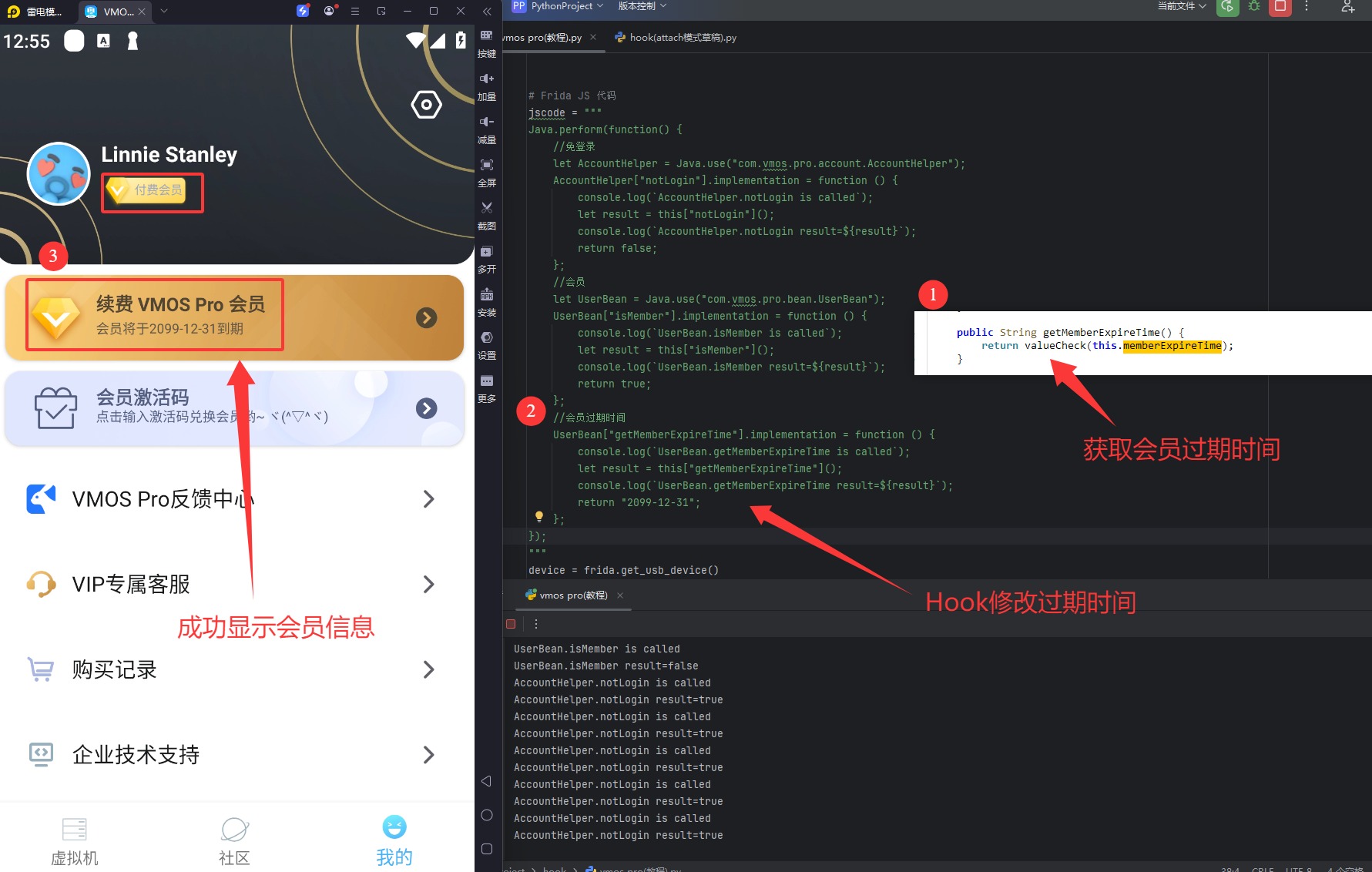
Task: Open PyCharm more actions vertical dots
Action: (x=1307, y=6)
